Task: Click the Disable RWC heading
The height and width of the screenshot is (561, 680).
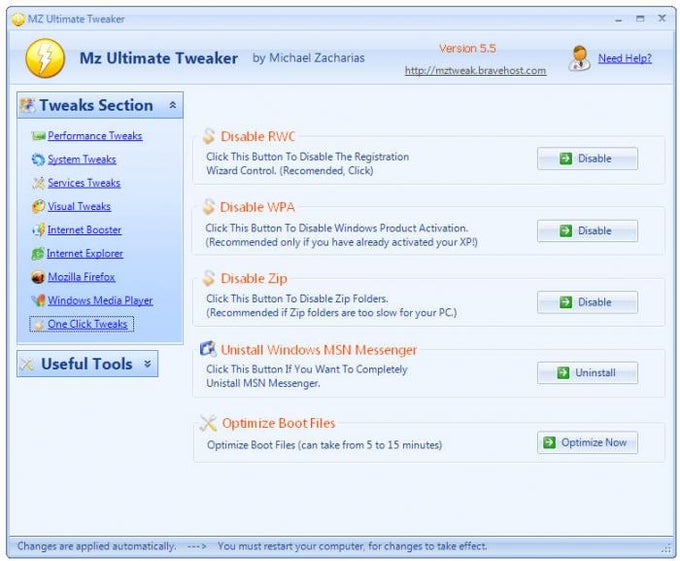Action: tap(258, 137)
